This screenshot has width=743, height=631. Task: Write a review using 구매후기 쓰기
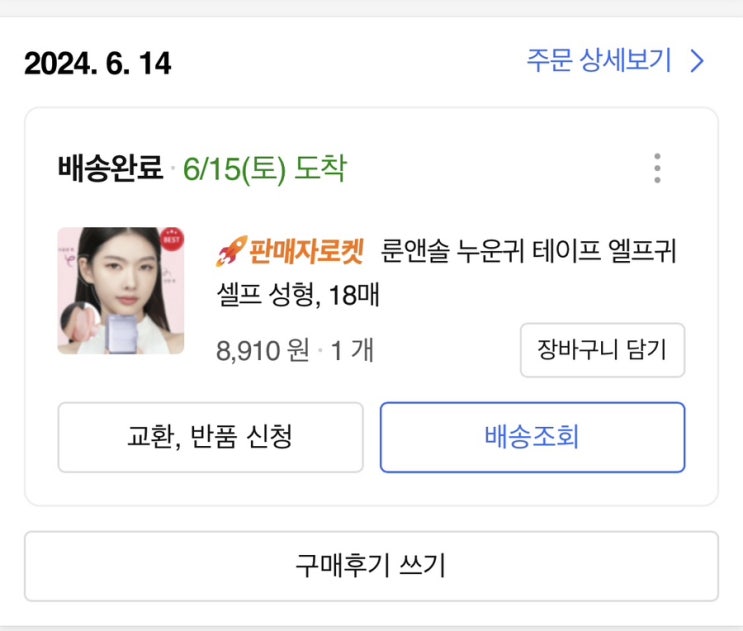371,566
